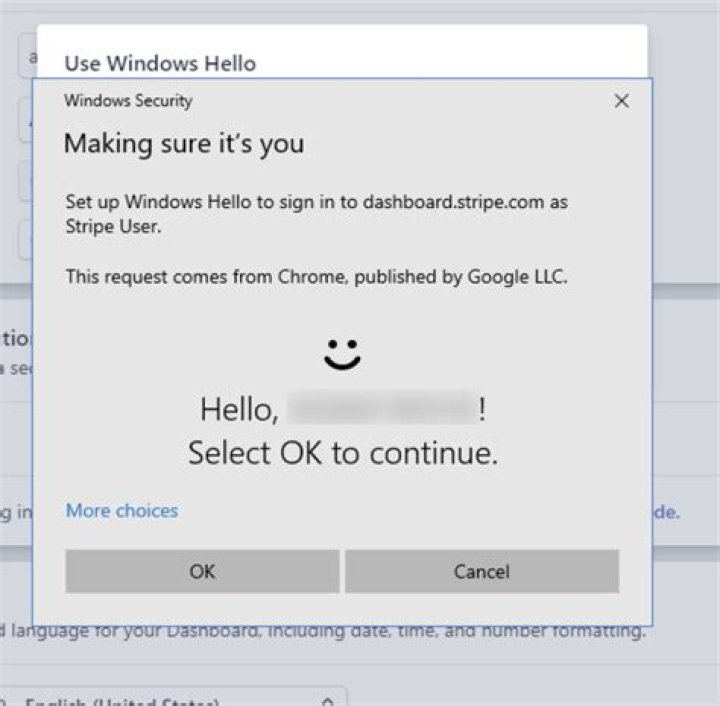
Task: Click the smiley face Windows Hello icon
Action: (343, 354)
